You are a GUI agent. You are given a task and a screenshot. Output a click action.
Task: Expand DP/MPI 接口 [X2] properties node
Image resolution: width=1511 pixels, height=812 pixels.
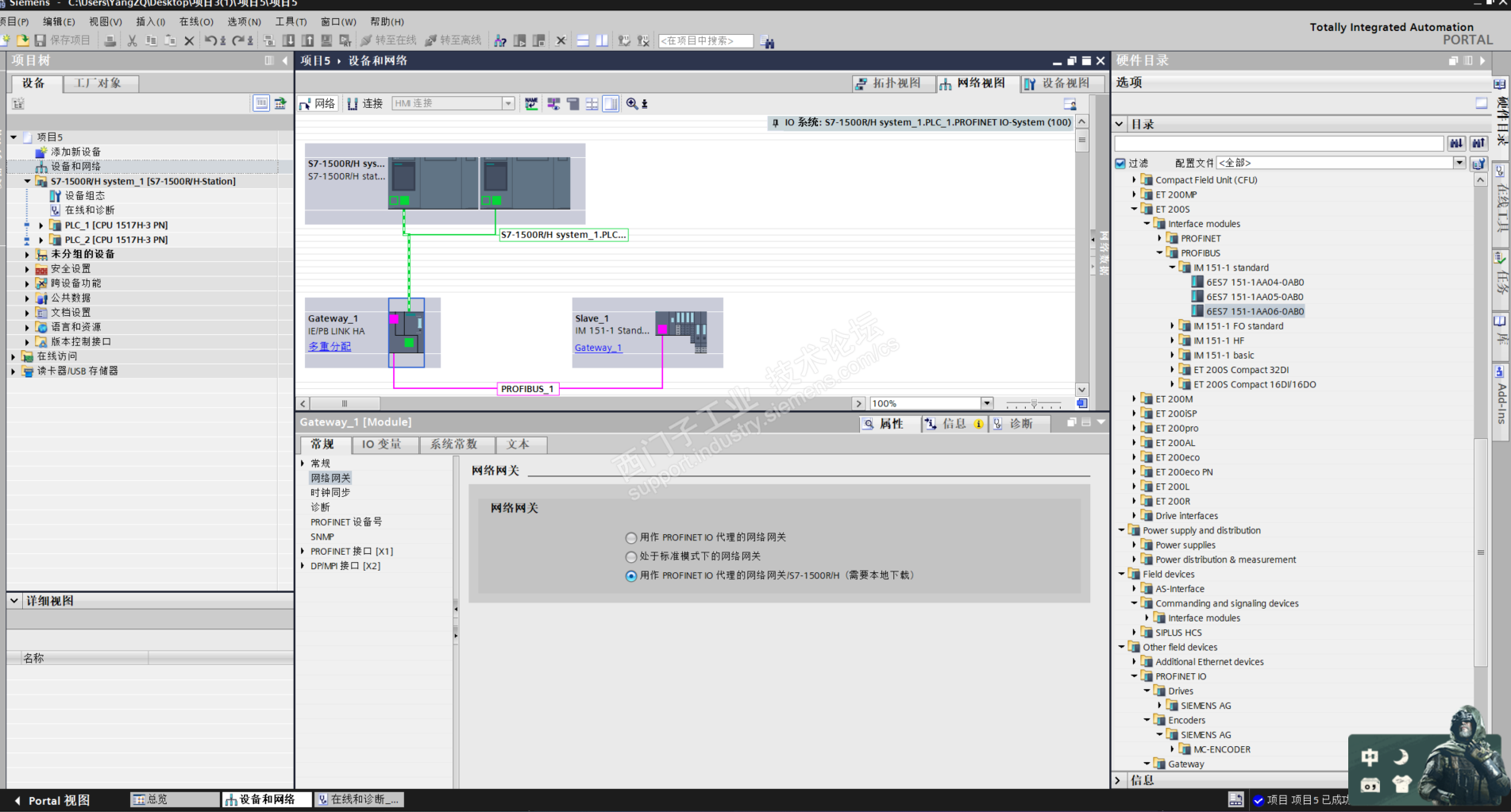coord(303,566)
